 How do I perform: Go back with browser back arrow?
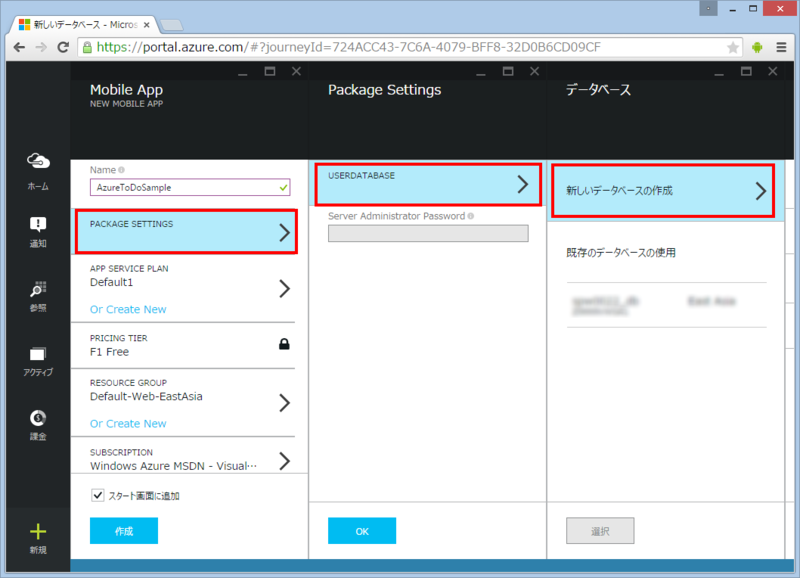[19, 47]
